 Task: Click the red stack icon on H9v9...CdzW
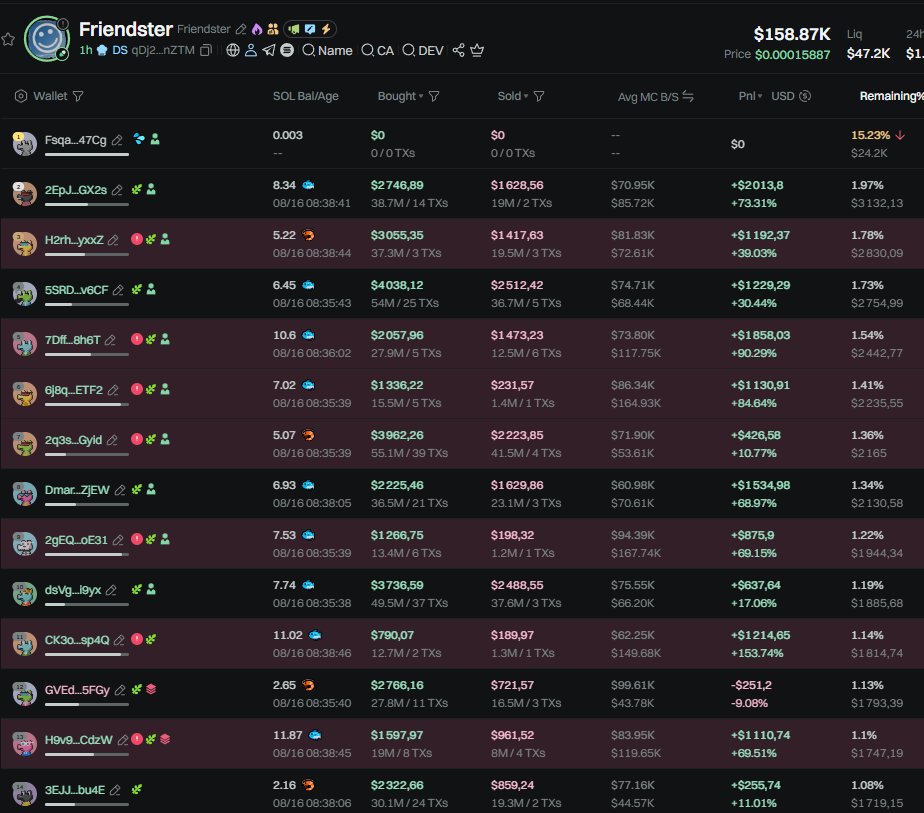pos(165,739)
